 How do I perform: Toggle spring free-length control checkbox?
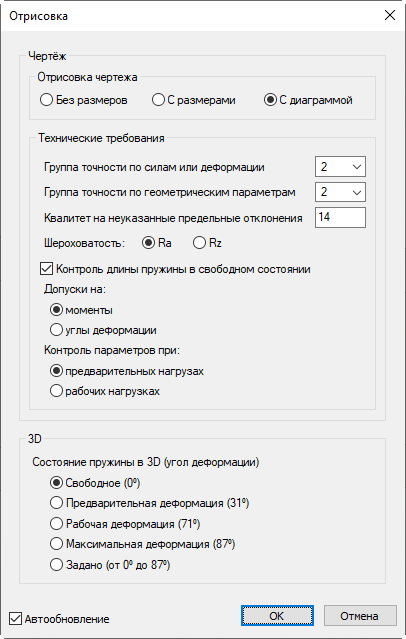point(46,269)
